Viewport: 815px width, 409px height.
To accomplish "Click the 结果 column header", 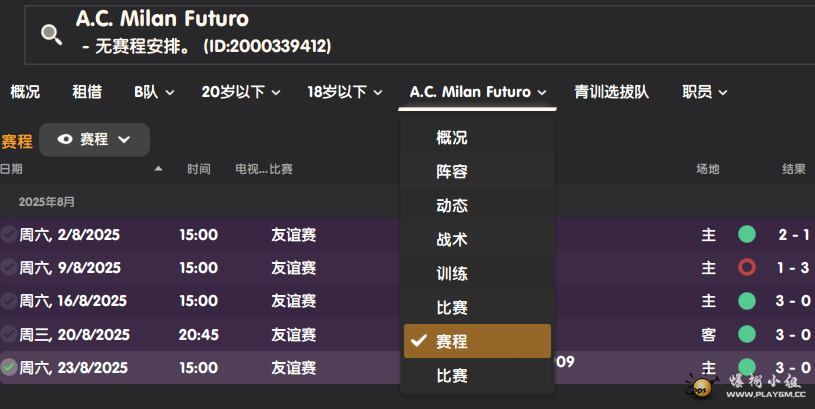I will pyautogui.click(x=793, y=169).
